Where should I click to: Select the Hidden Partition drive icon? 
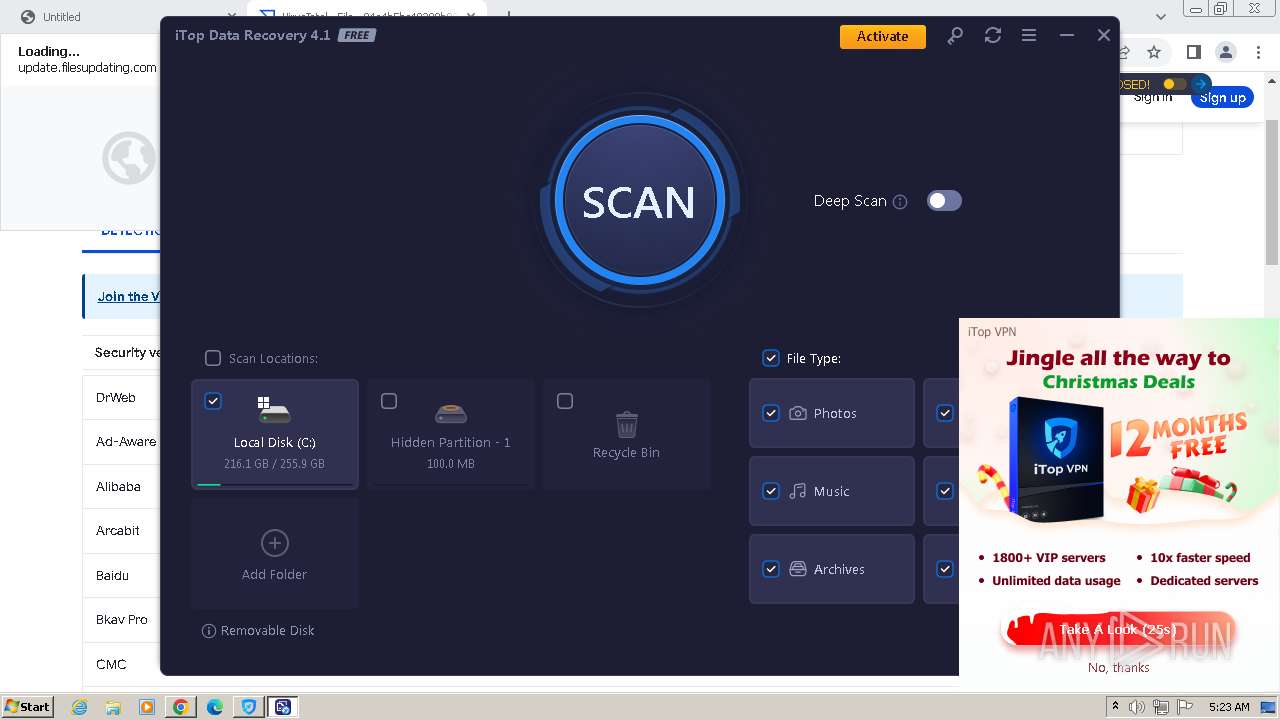[451, 412]
